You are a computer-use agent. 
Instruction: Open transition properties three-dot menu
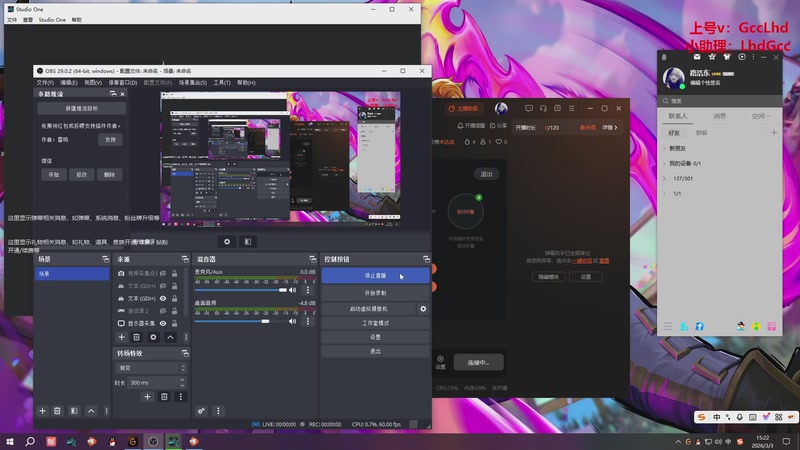(x=181, y=396)
